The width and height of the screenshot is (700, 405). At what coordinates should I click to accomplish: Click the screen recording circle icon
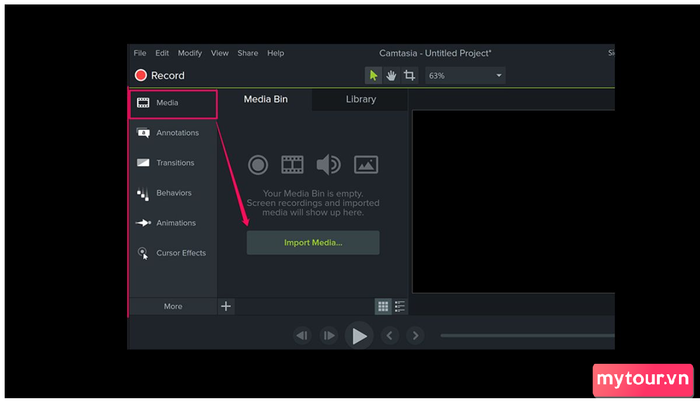(258, 165)
